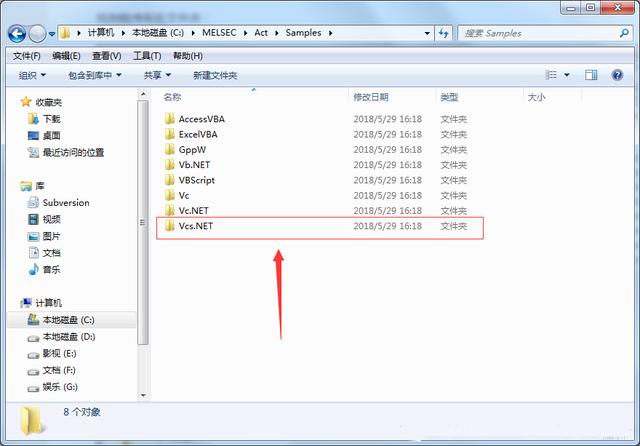This screenshot has width=640, height=446.
Task: Select Desktop (桌面) in navigation pane
Action: (51, 135)
